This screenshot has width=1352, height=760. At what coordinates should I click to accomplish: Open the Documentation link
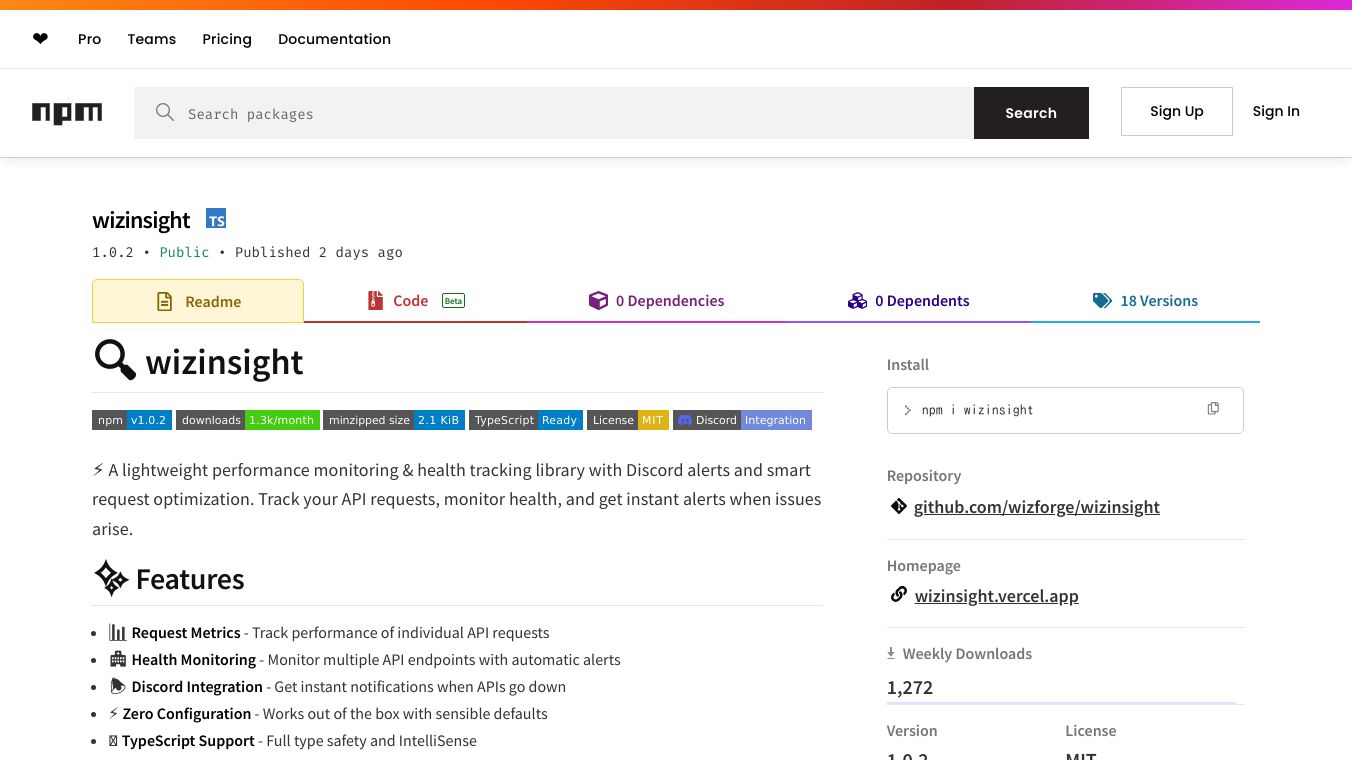coord(334,39)
